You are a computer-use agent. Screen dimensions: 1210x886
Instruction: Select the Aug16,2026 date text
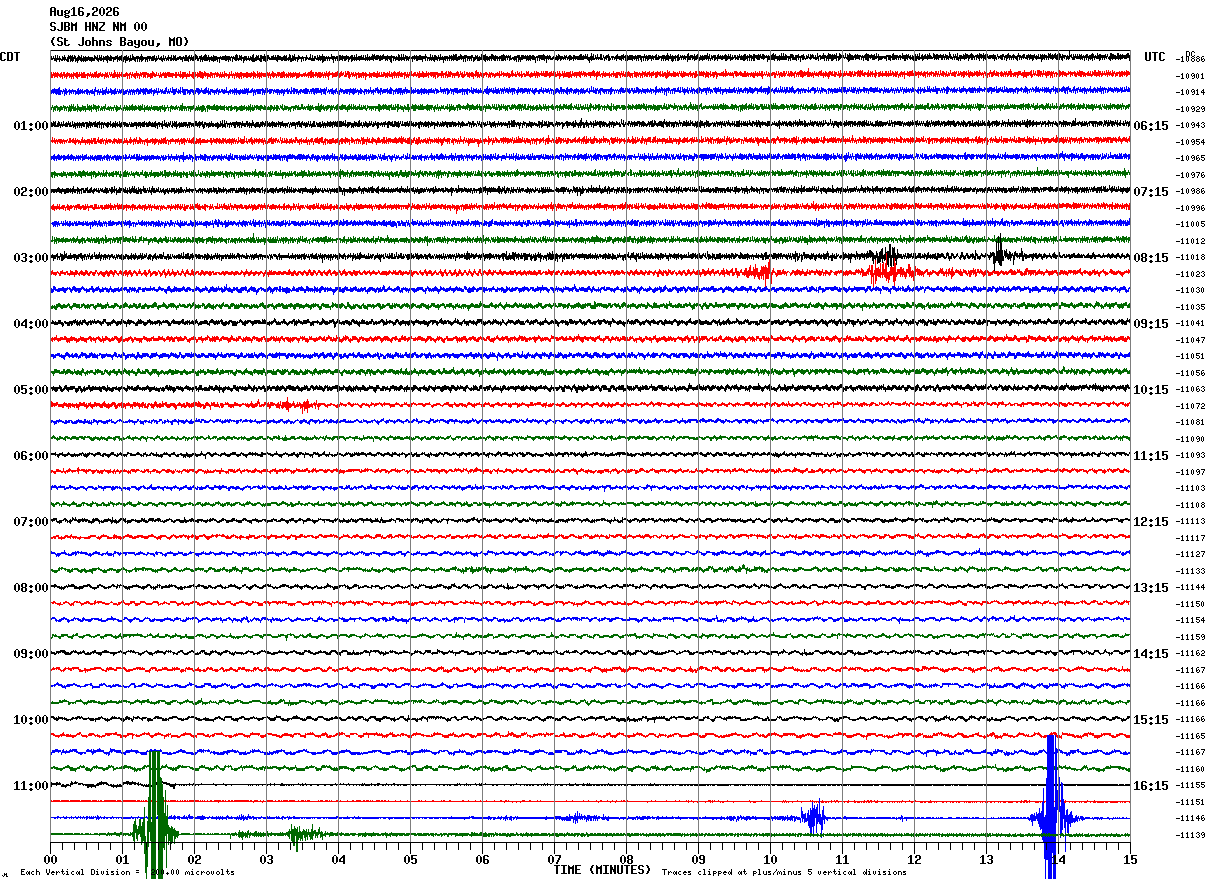point(84,12)
